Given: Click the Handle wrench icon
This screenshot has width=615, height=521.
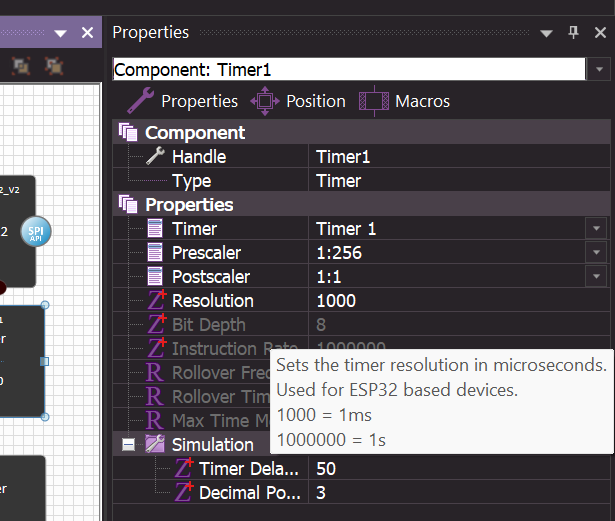Looking at the screenshot, I should click(155, 156).
